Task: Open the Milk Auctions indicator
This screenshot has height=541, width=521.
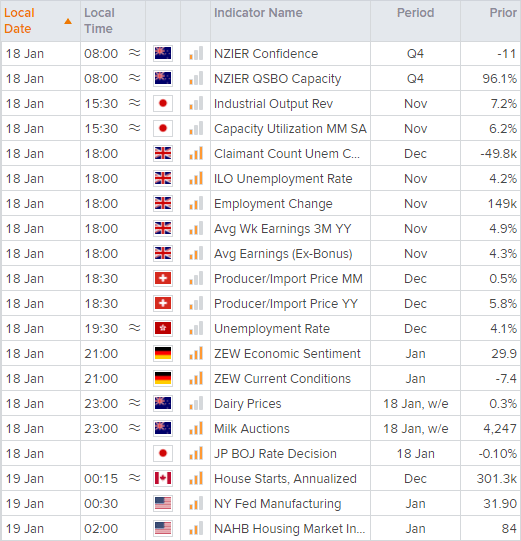Action: pos(252,429)
